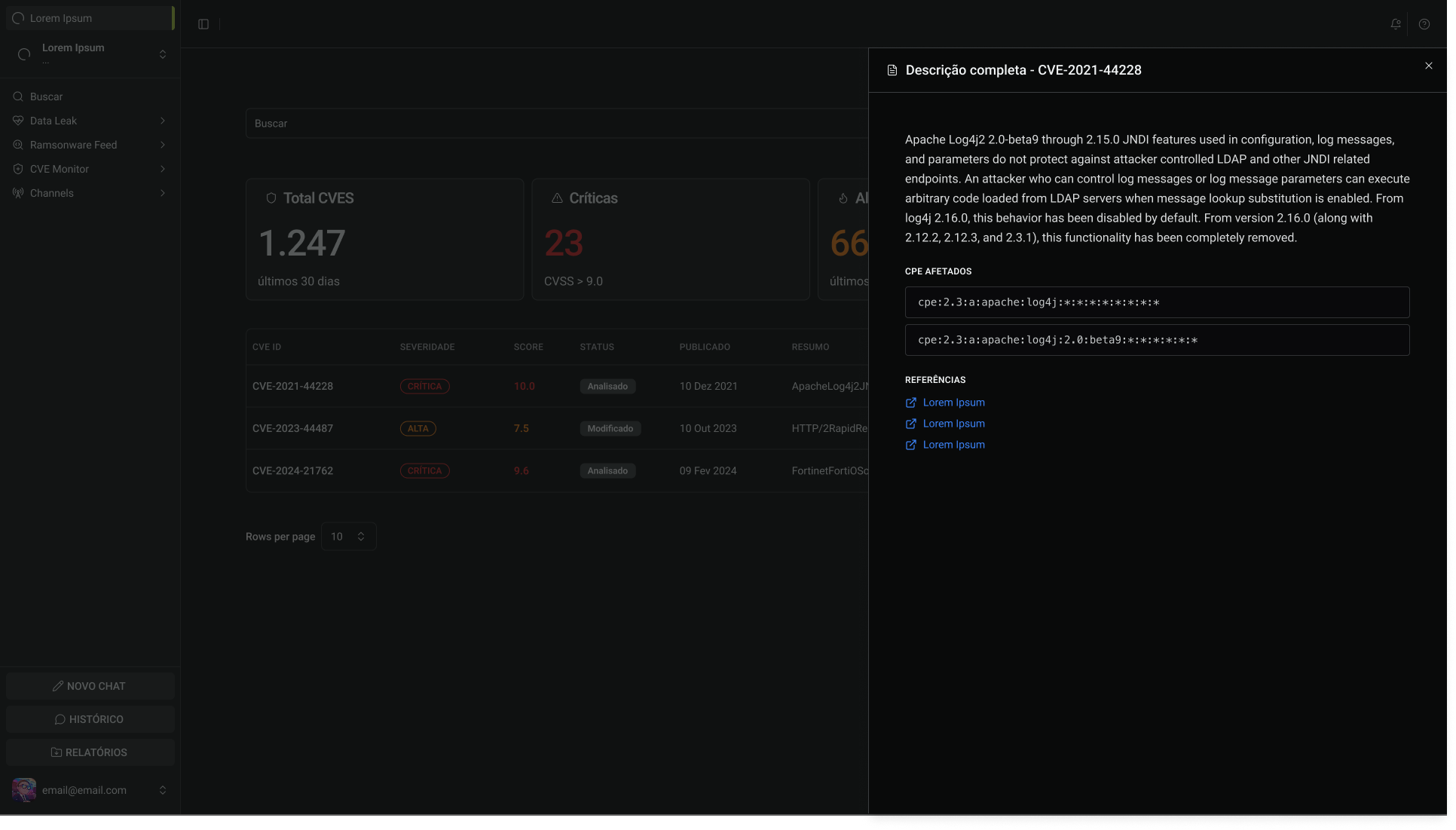This screenshot has height=830, width=1456.
Task: Click the Data Leak heart icon
Action: [x=18, y=121]
